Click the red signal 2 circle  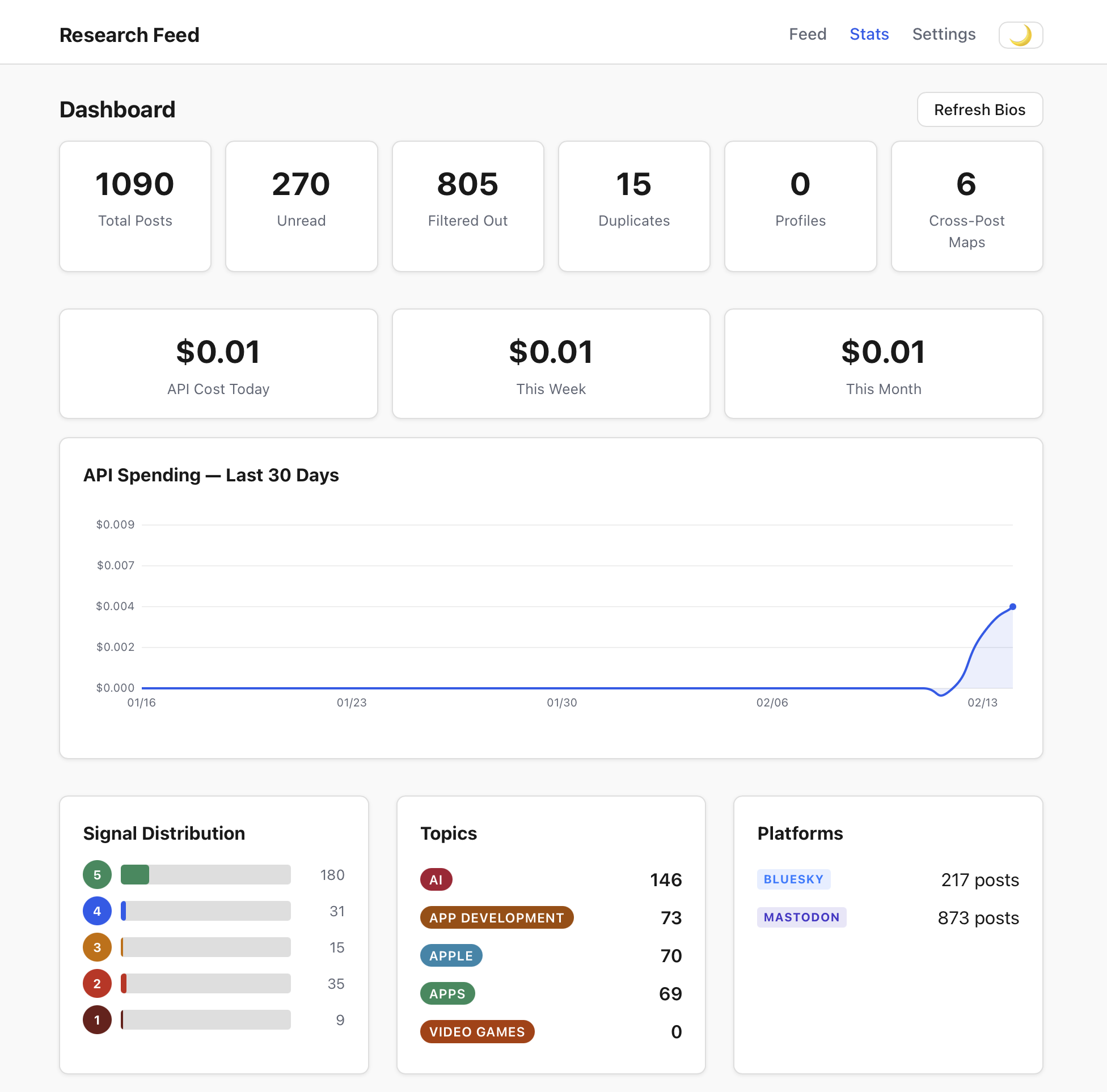(x=97, y=983)
